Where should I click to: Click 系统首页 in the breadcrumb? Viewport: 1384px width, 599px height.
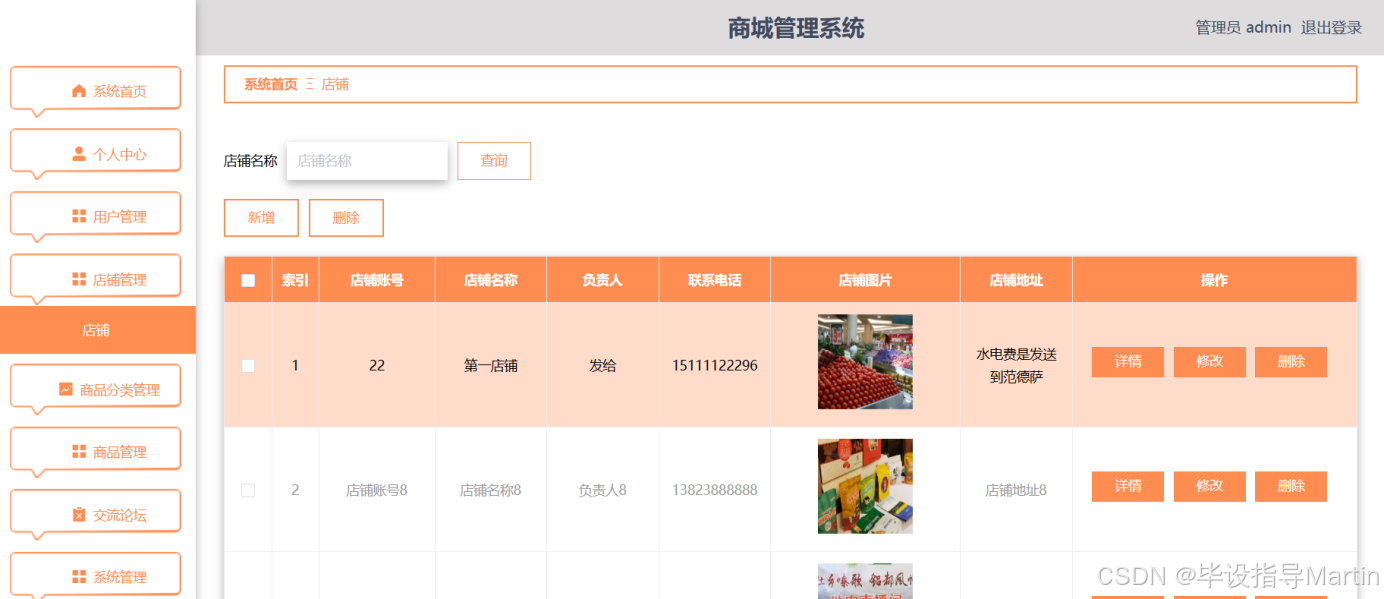tap(271, 84)
